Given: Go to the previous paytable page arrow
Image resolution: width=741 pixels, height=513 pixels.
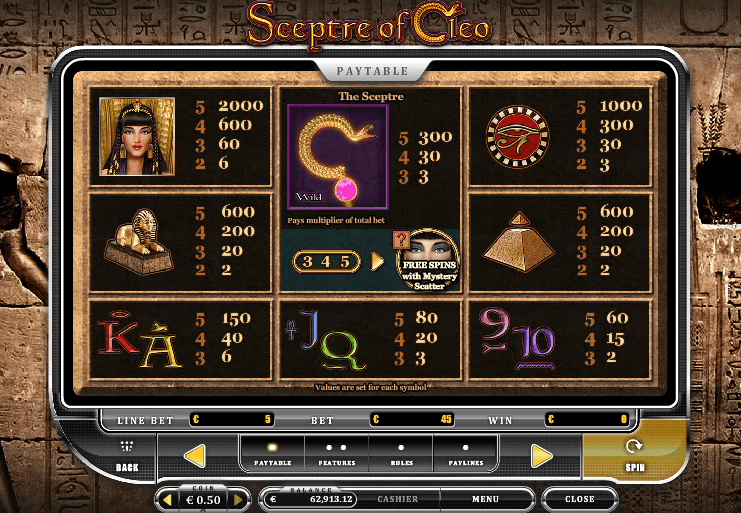Looking at the screenshot, I should [194, 456].
